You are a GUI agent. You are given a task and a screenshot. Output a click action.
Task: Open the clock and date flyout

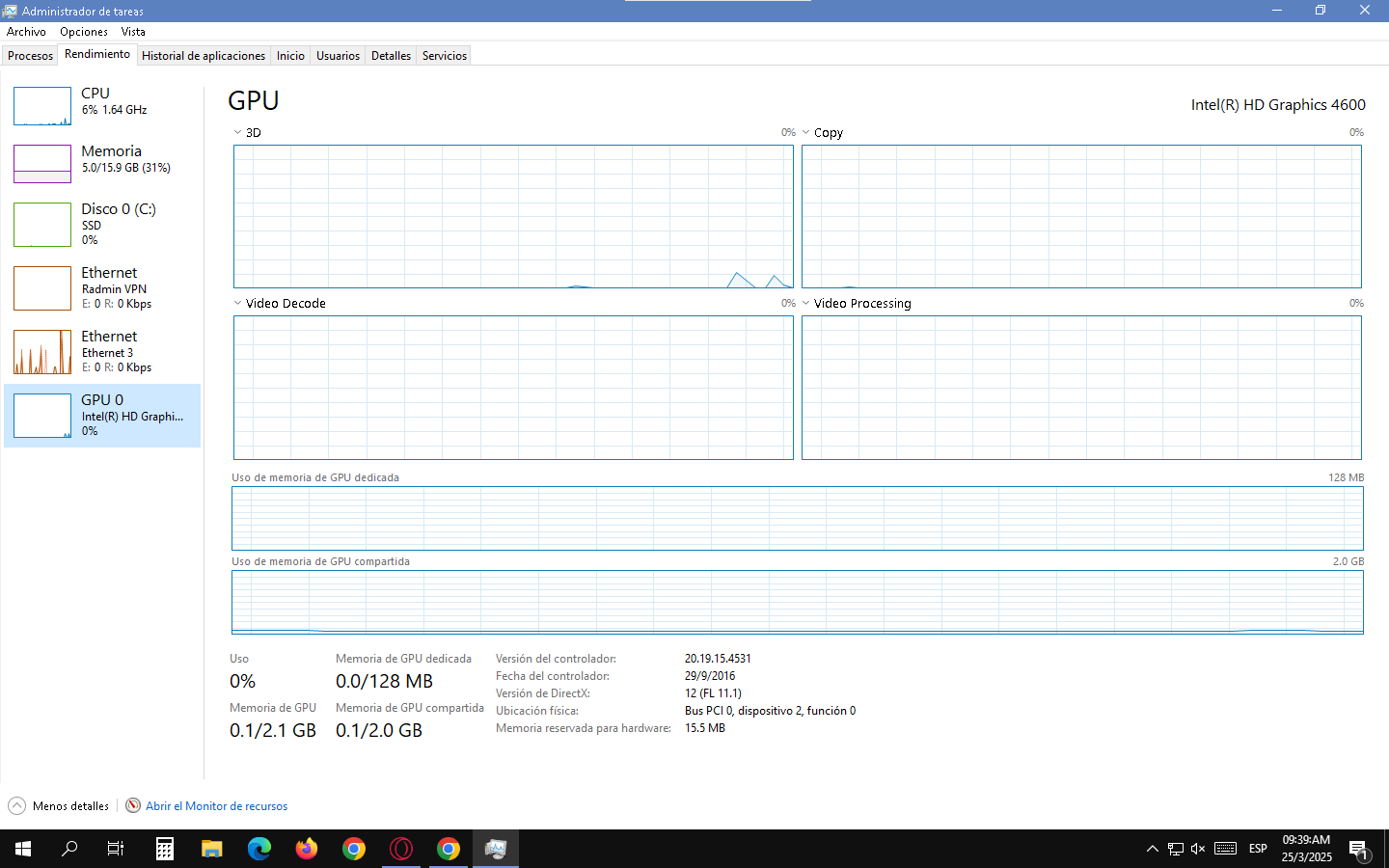(x=1306, y=849)
